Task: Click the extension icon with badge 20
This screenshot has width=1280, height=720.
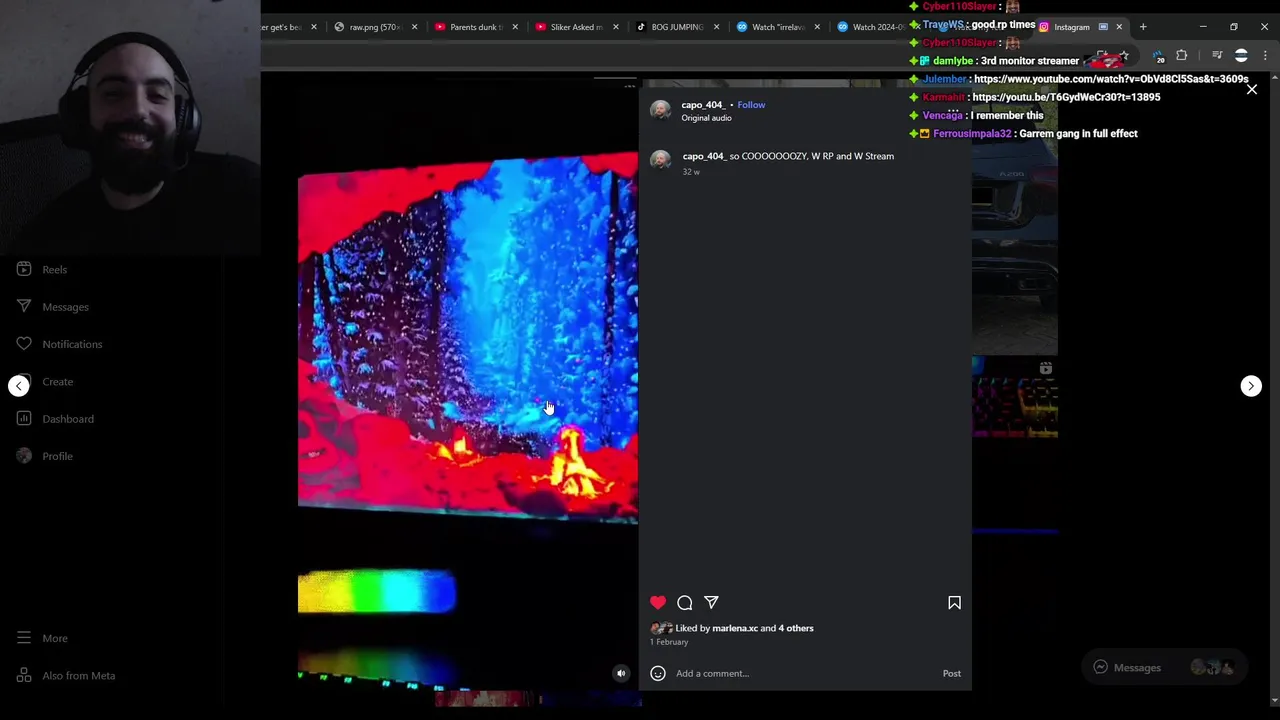Action: point(1158,56)
